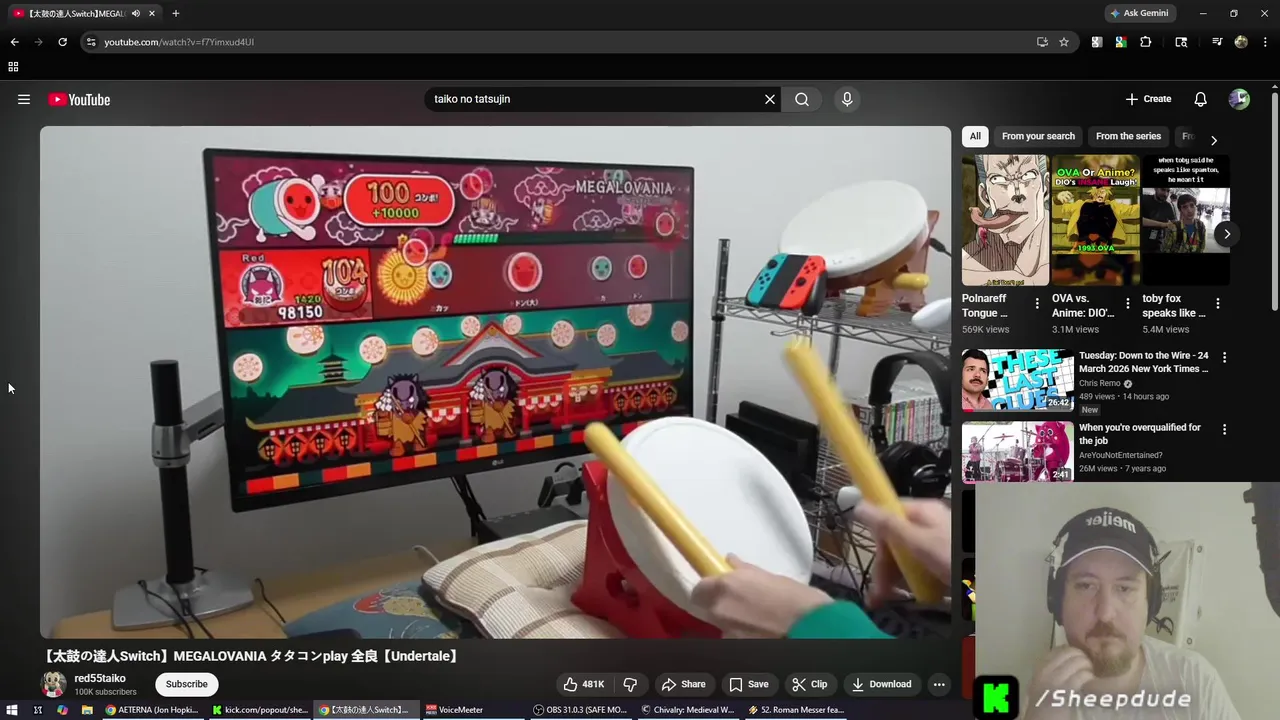Close the MEGALOVANIA browser tab

(x=152, y=13)
